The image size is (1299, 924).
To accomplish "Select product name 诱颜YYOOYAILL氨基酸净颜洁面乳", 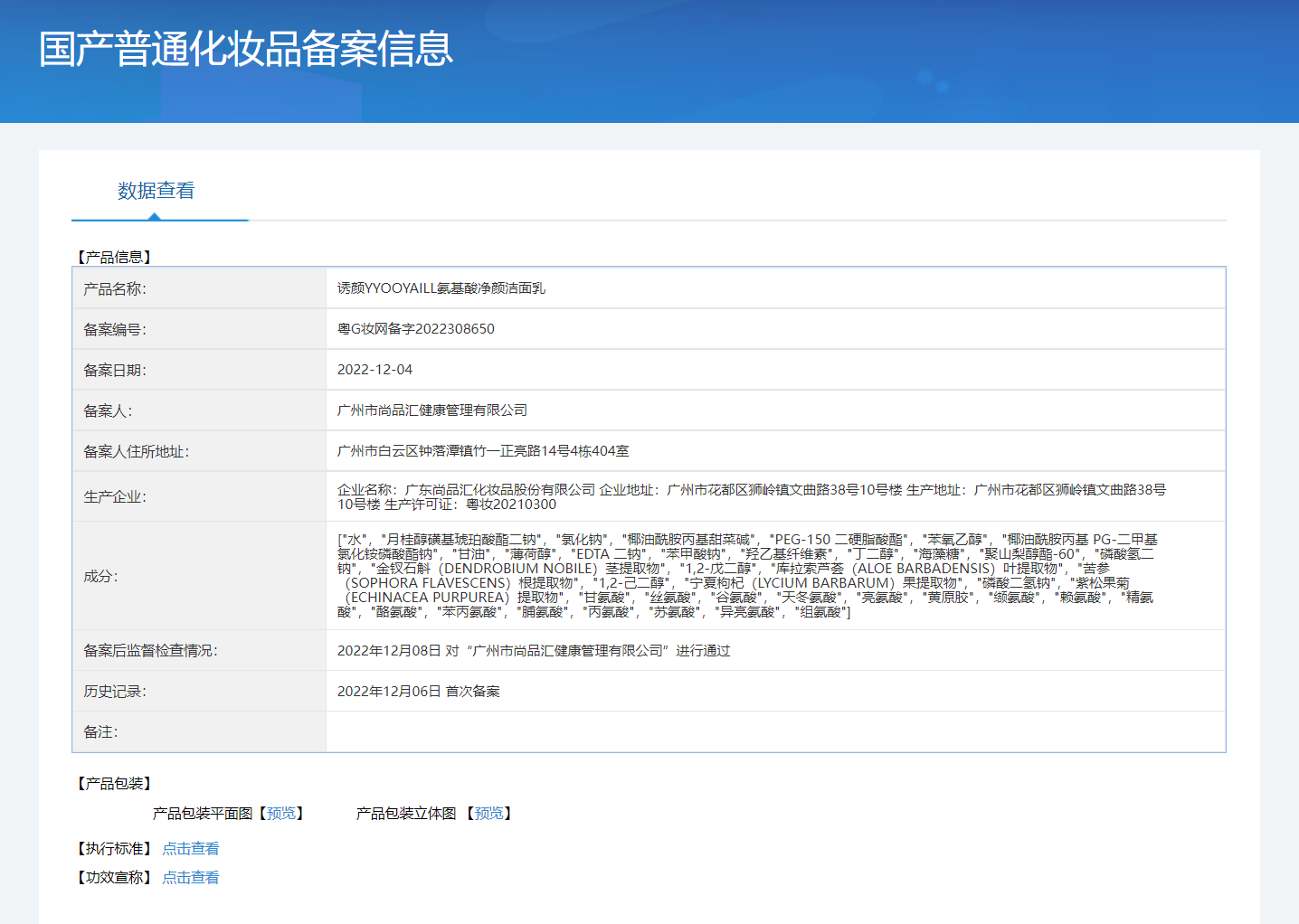I will tap(441, 288).
